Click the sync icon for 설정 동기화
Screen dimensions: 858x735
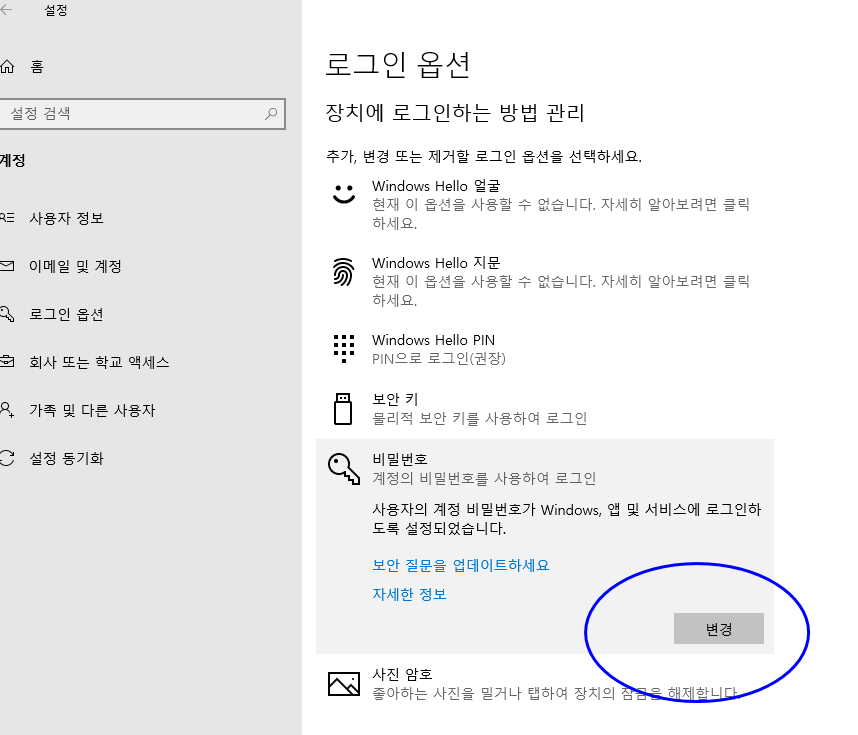7,458
